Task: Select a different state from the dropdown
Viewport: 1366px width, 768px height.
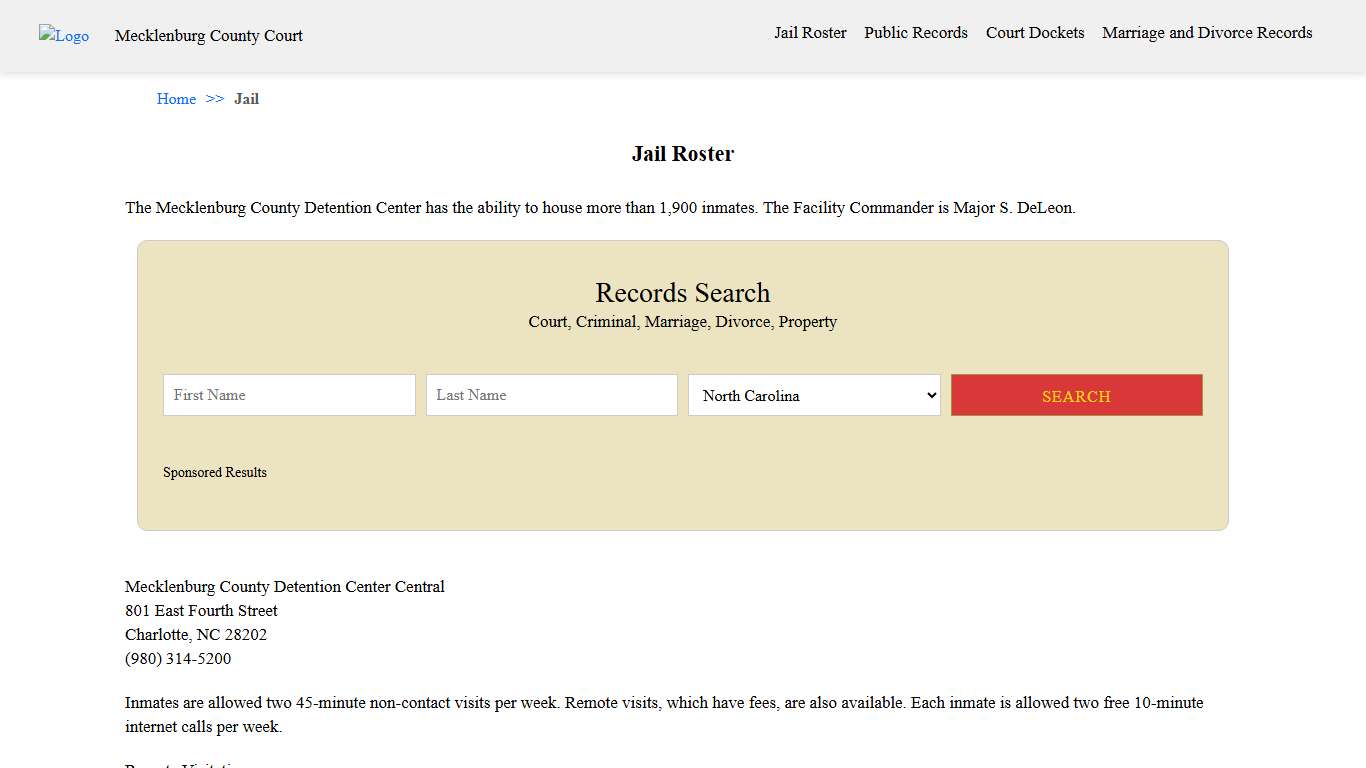Action: (x=813, y=395)
